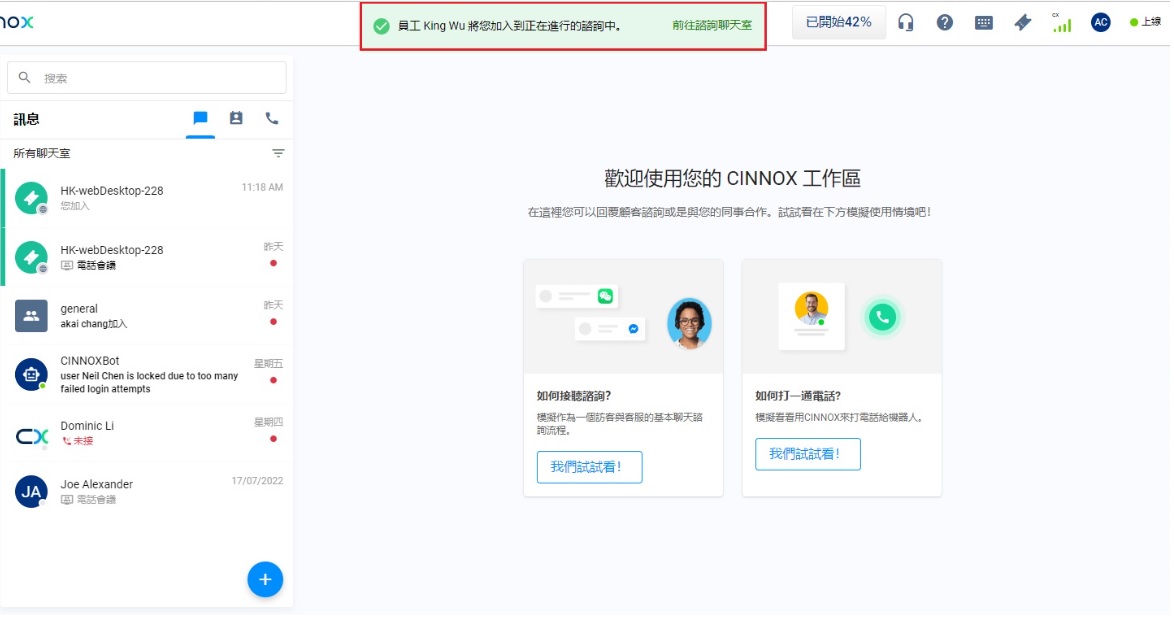Screen dimensions: 1174x620
Task: Click the green check icon in notification
Action: 383,26
